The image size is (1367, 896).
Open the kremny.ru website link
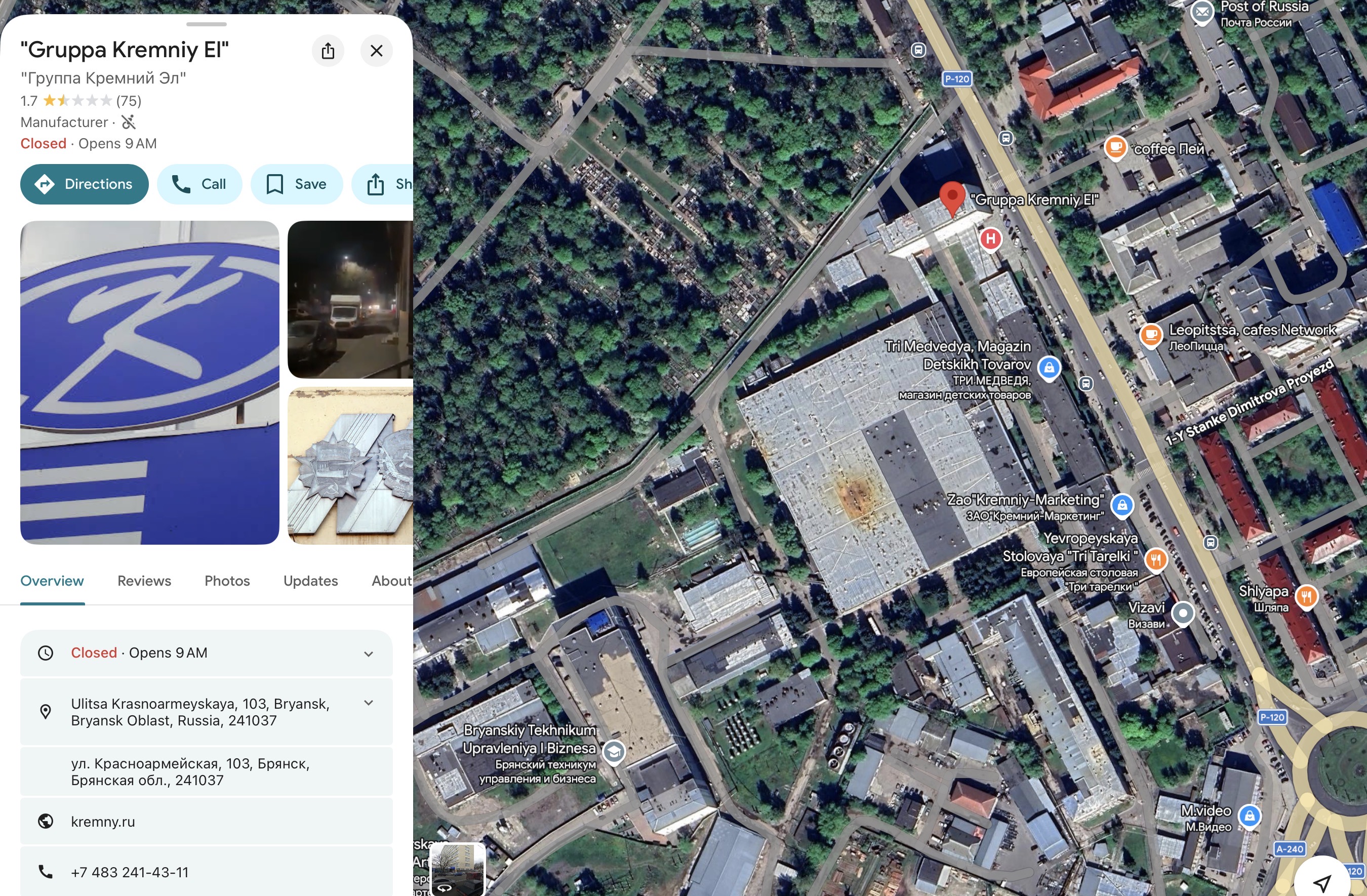tap(103, 821)
